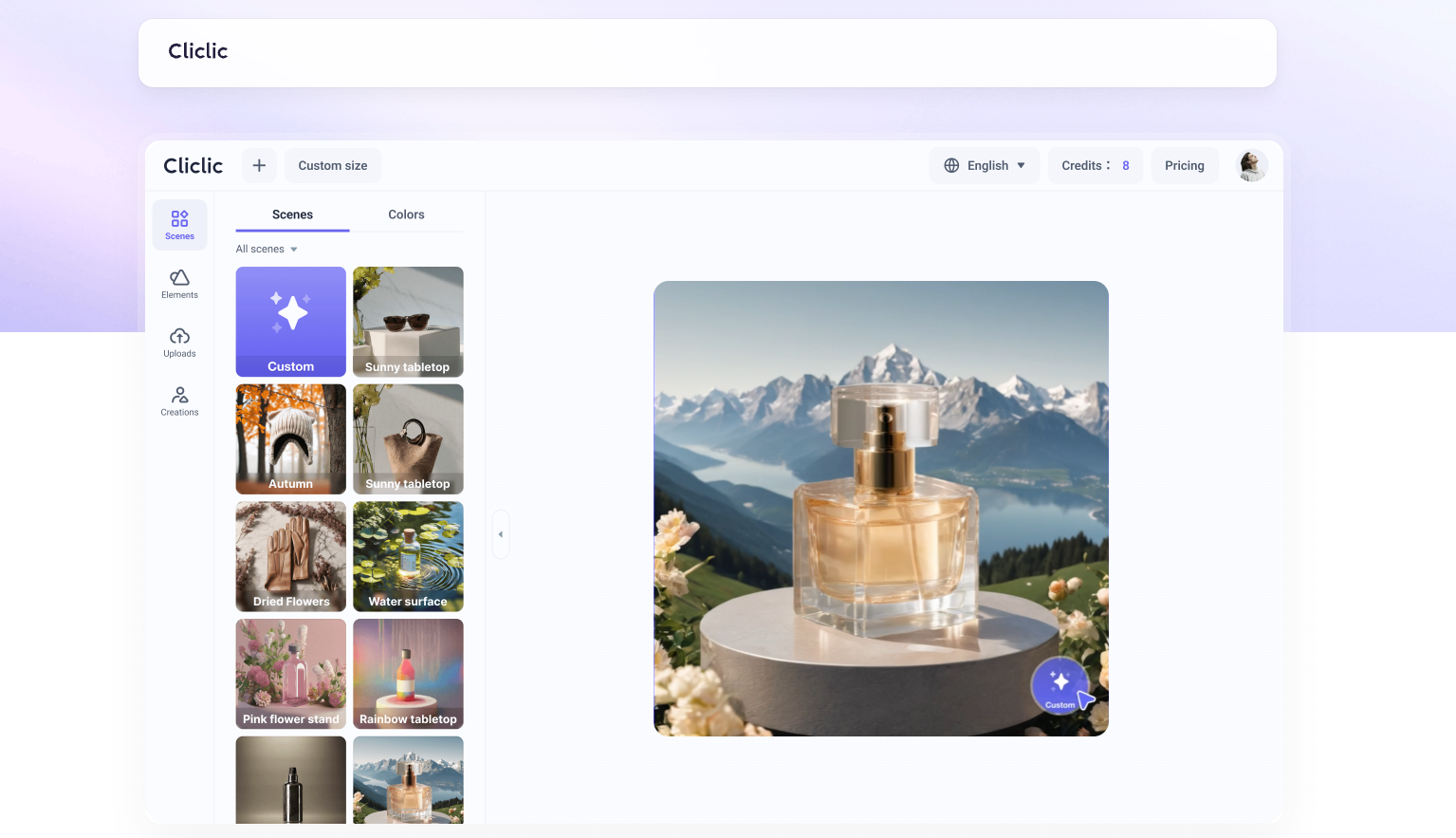Open the English language dropdown
Image resolution: width=1456 pixels, height=838 pixels.
[985, 165]
